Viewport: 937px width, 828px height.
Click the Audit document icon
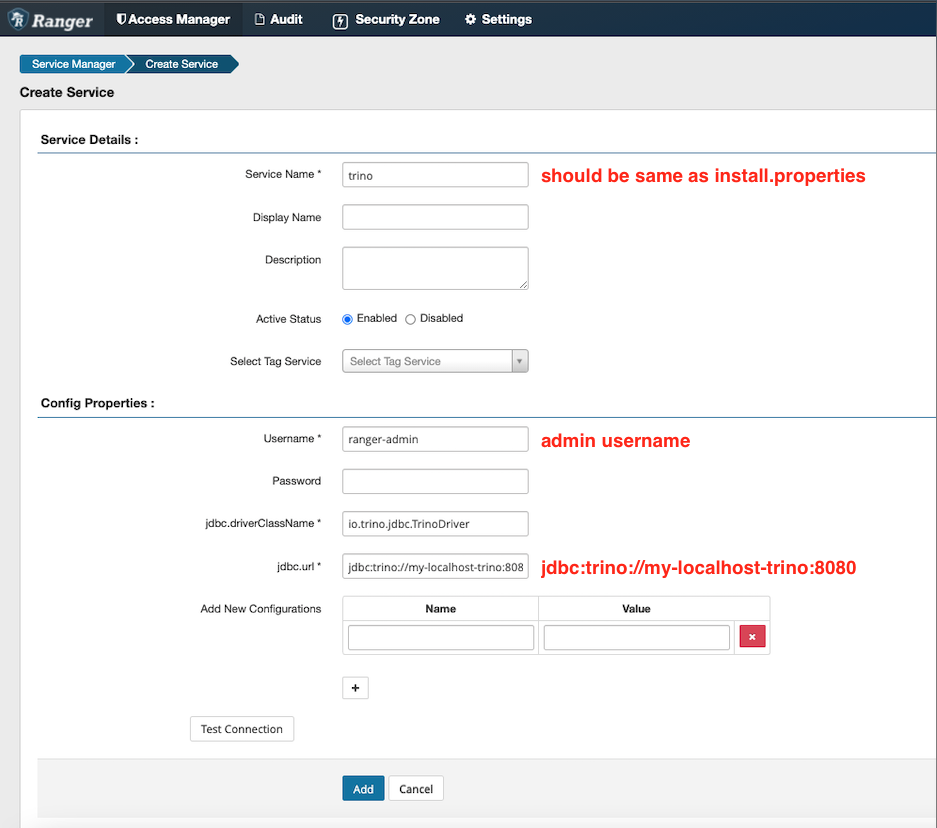tap(259, 20)
